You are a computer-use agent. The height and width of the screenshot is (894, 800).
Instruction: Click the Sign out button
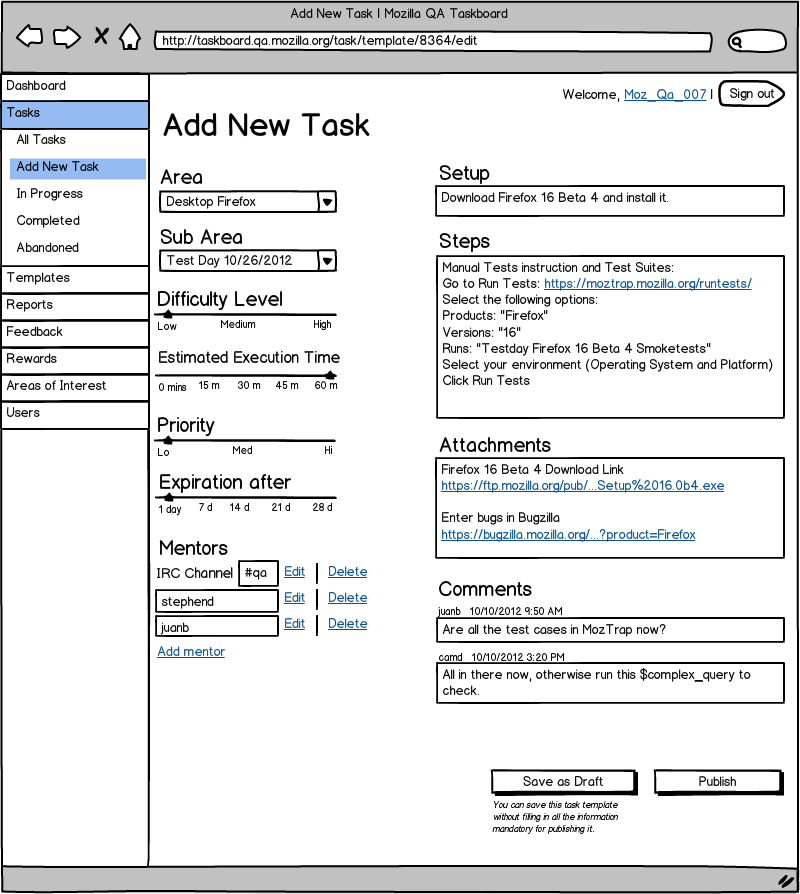pyautogui.click(x=752, y=94)
